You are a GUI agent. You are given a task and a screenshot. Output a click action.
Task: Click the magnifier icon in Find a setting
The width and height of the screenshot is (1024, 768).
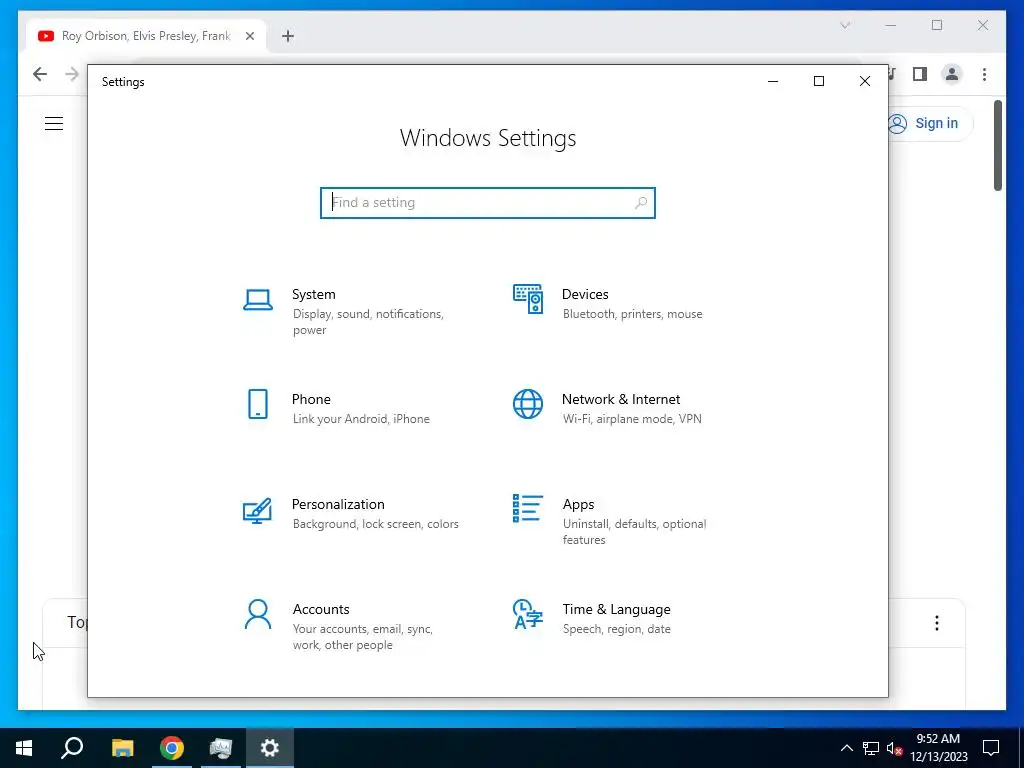coord(641,203)
